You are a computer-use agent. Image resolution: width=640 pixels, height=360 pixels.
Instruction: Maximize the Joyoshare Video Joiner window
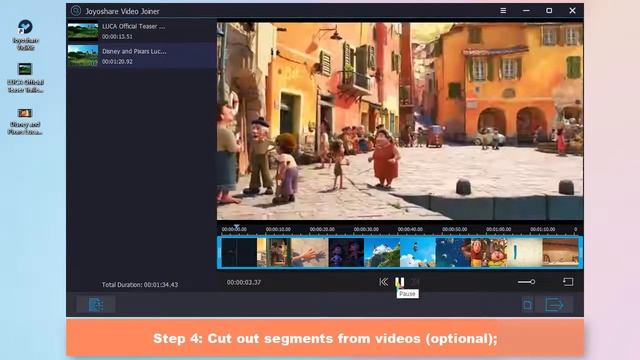549,11
